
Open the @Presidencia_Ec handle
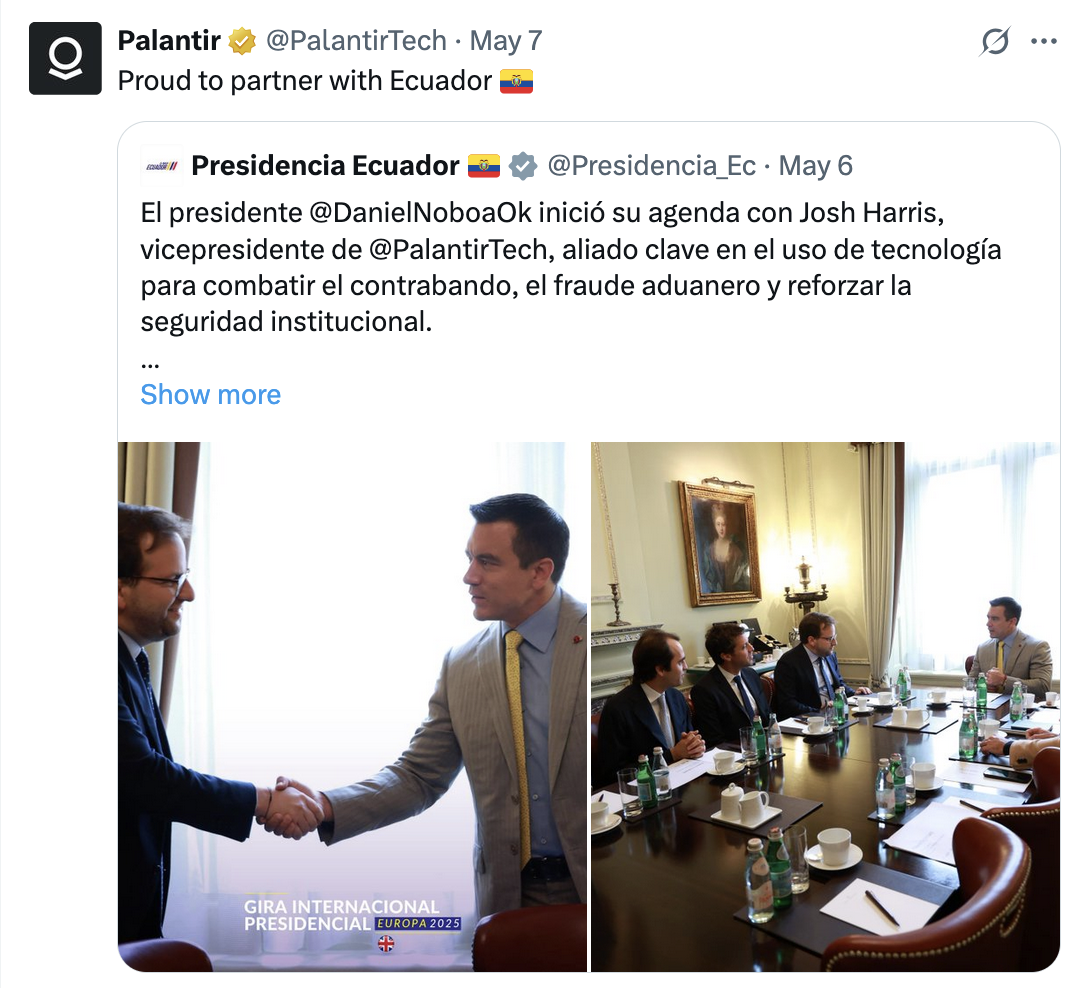pyautogui.click(x=651, y=166)
